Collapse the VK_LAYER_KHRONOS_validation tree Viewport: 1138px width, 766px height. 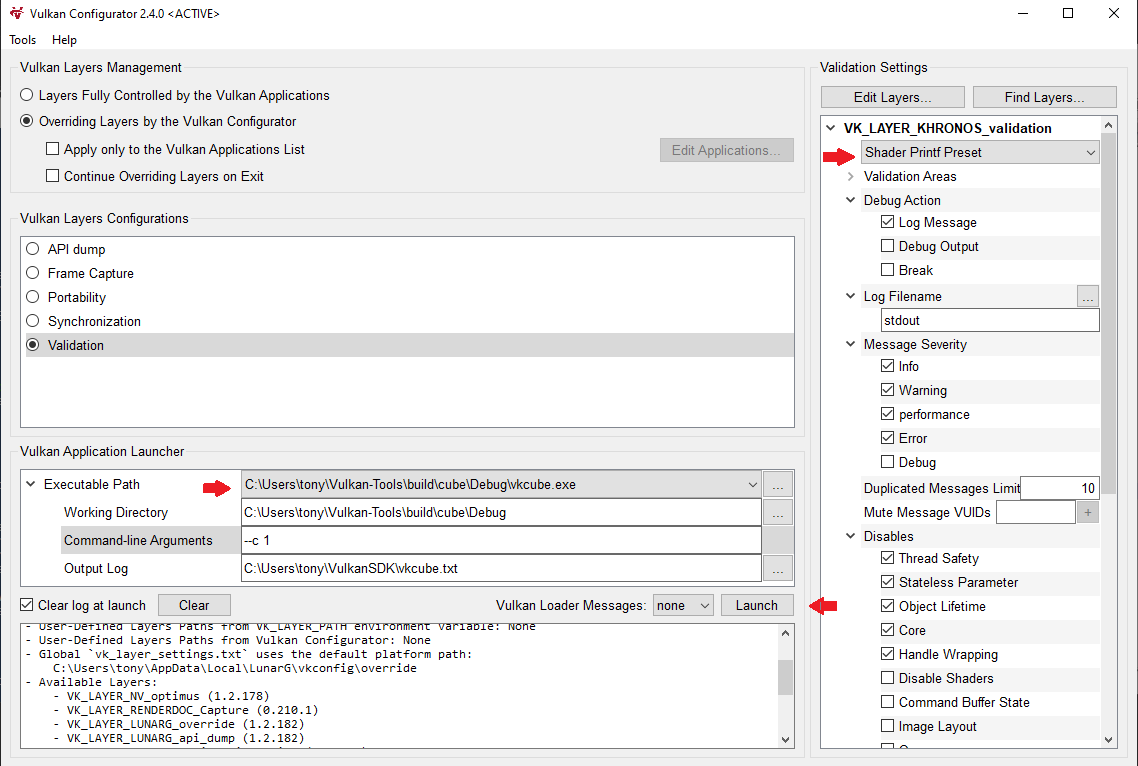830,128
